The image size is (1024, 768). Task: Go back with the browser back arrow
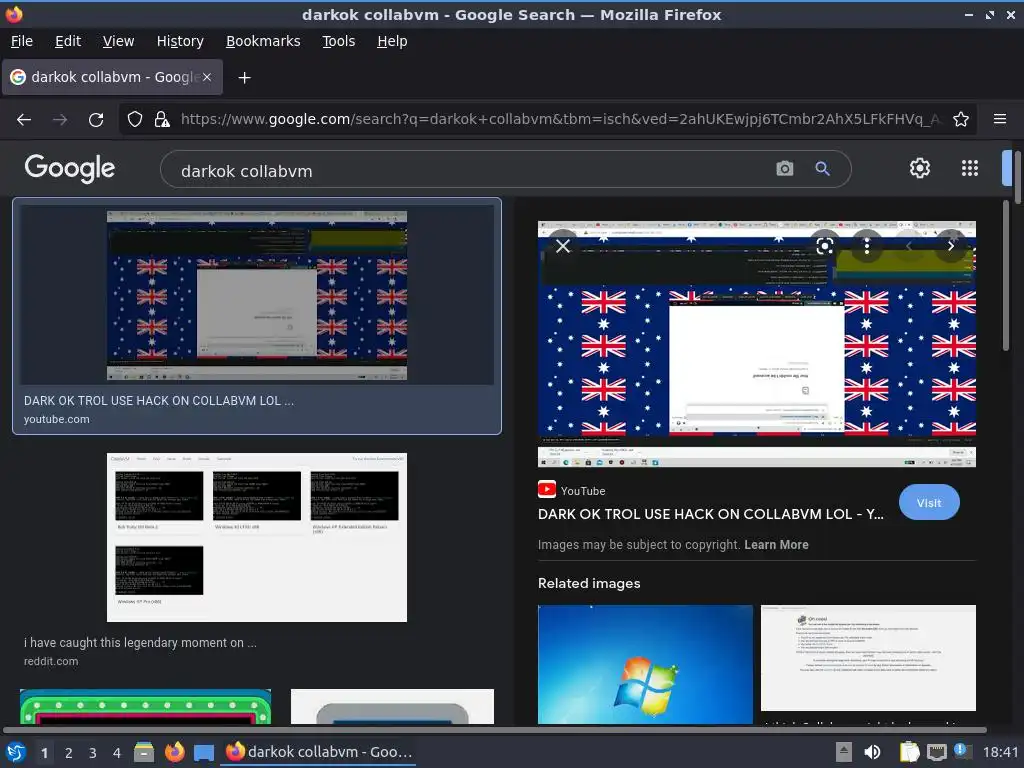pyautogui.click(x=24, y=120)
